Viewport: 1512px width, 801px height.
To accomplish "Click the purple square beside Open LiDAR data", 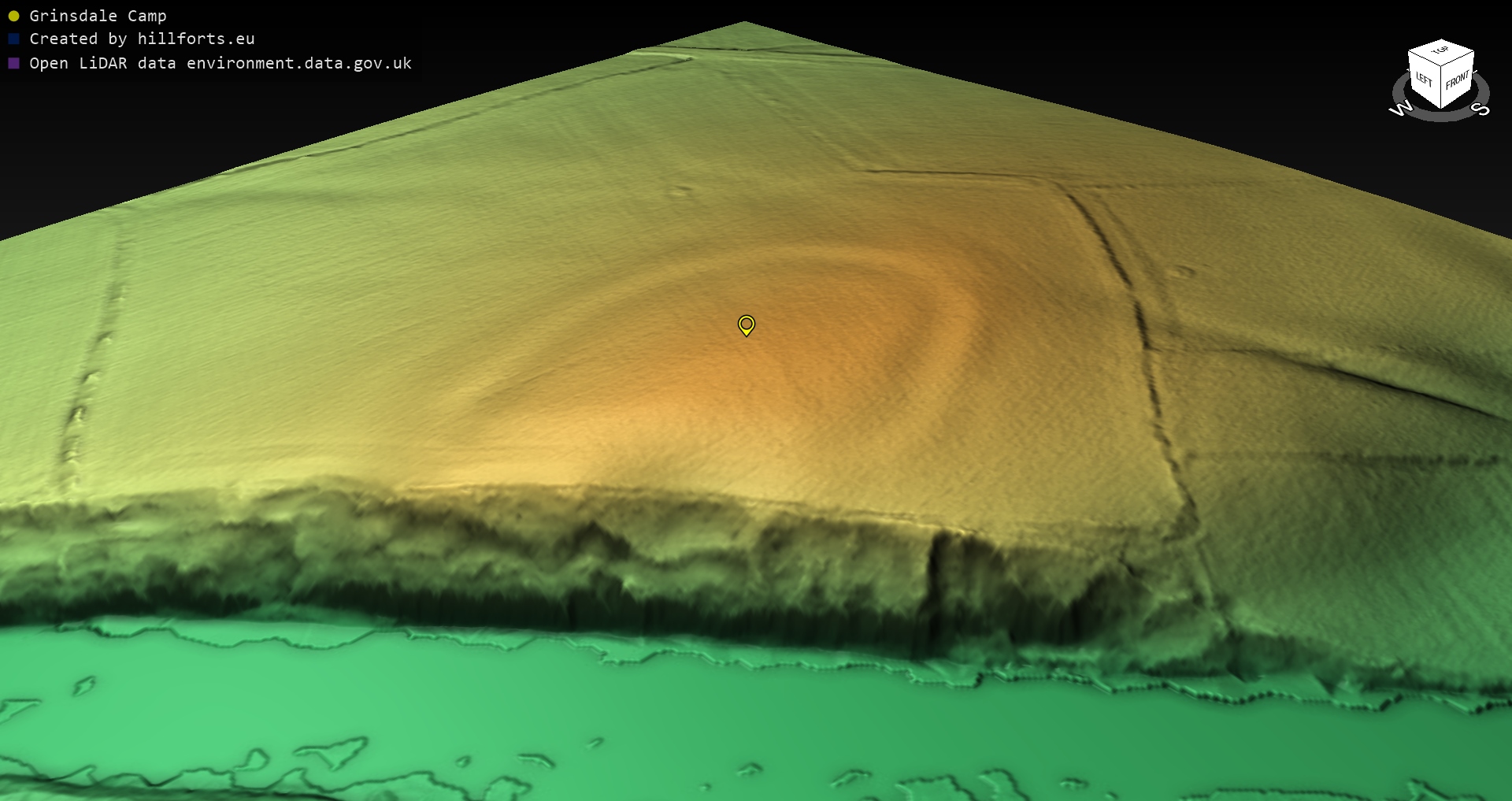I will pos(13,63).
